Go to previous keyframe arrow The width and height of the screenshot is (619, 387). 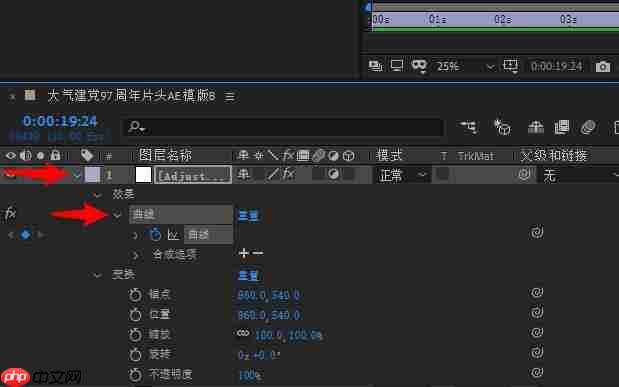click(x=11, y=235)
